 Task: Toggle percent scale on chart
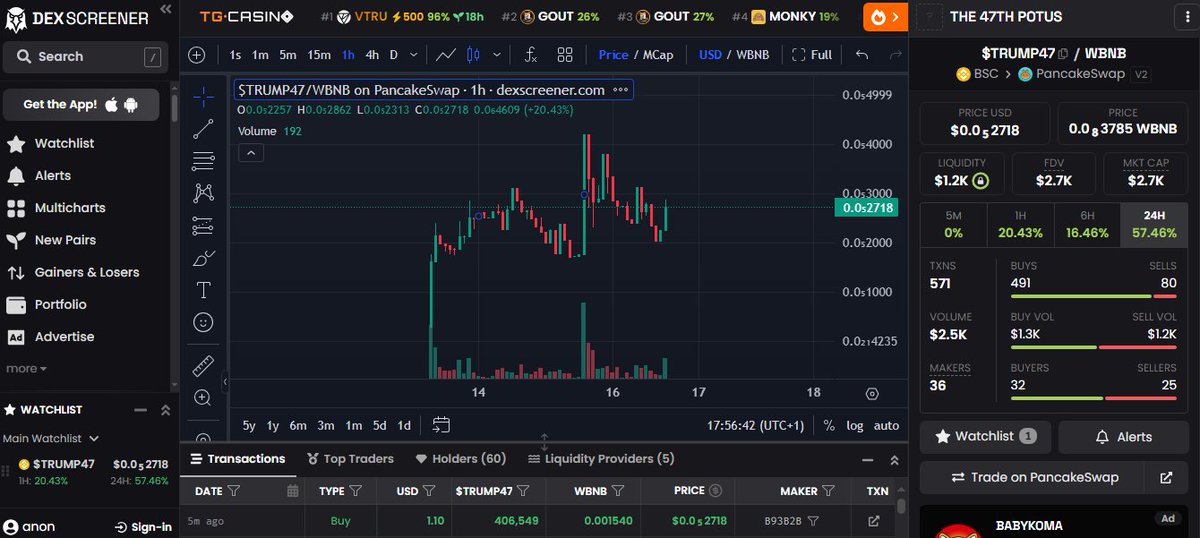[829, 425]
